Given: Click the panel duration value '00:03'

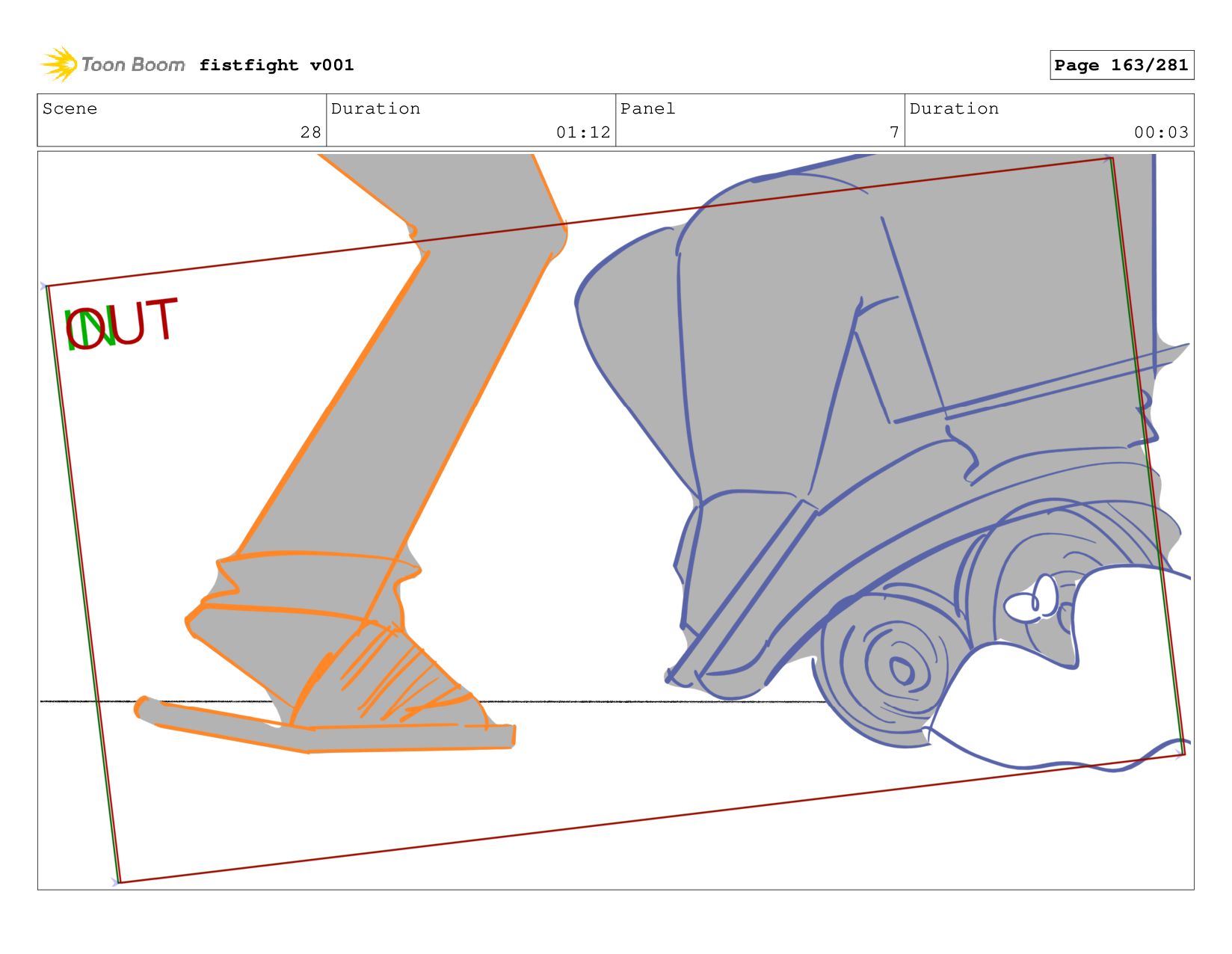Looking at the screenshot, I should [1161, 132].
